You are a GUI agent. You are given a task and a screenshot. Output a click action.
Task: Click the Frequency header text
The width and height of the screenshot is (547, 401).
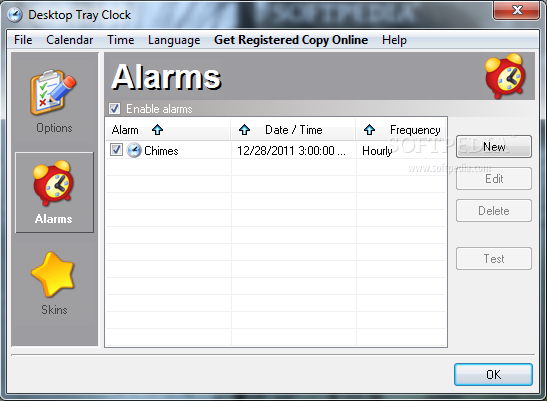[x=415, y=130]
